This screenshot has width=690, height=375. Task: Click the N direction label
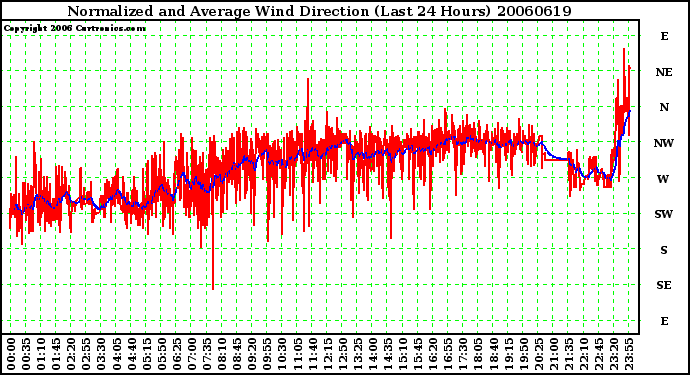tap(664, 107)
